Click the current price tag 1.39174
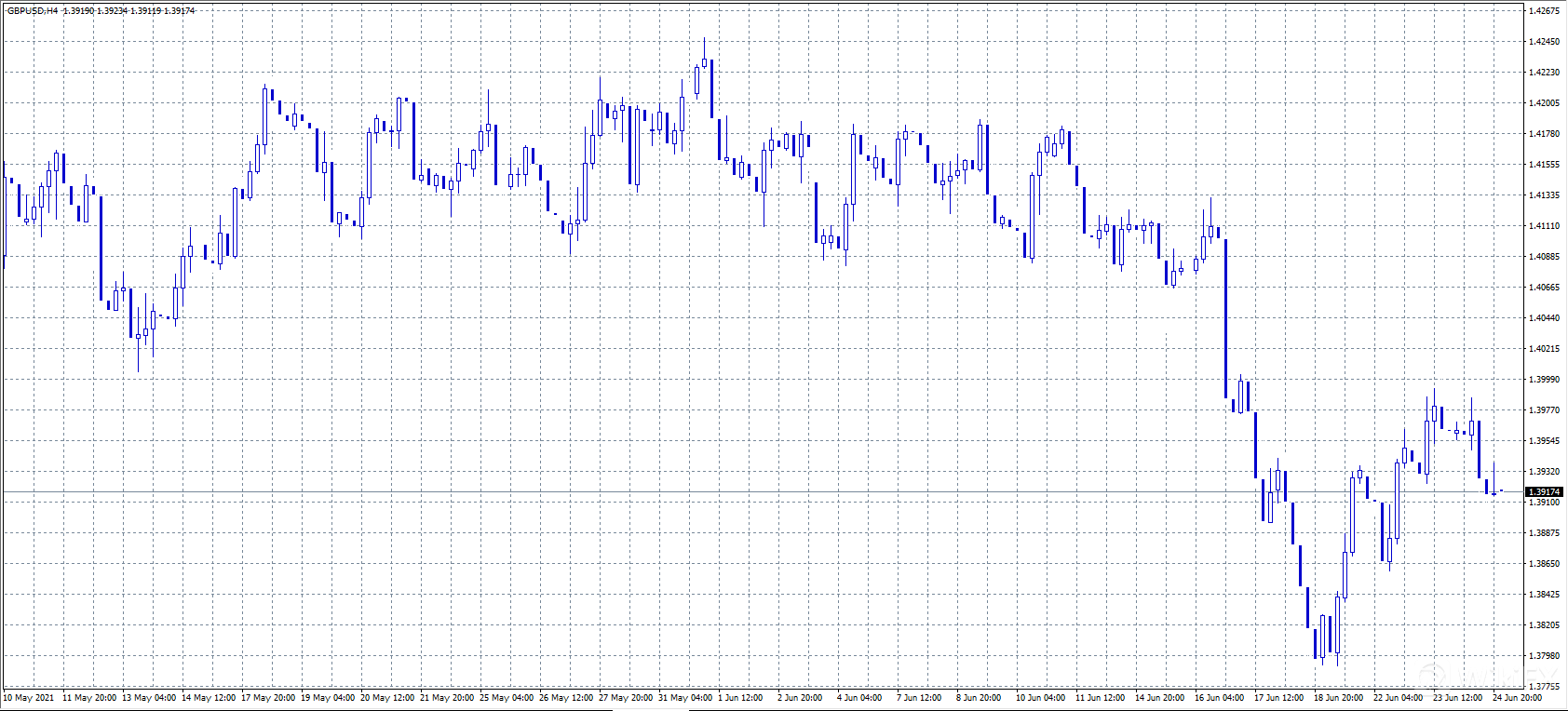The image size is (1568, 711). point(1544,491)
